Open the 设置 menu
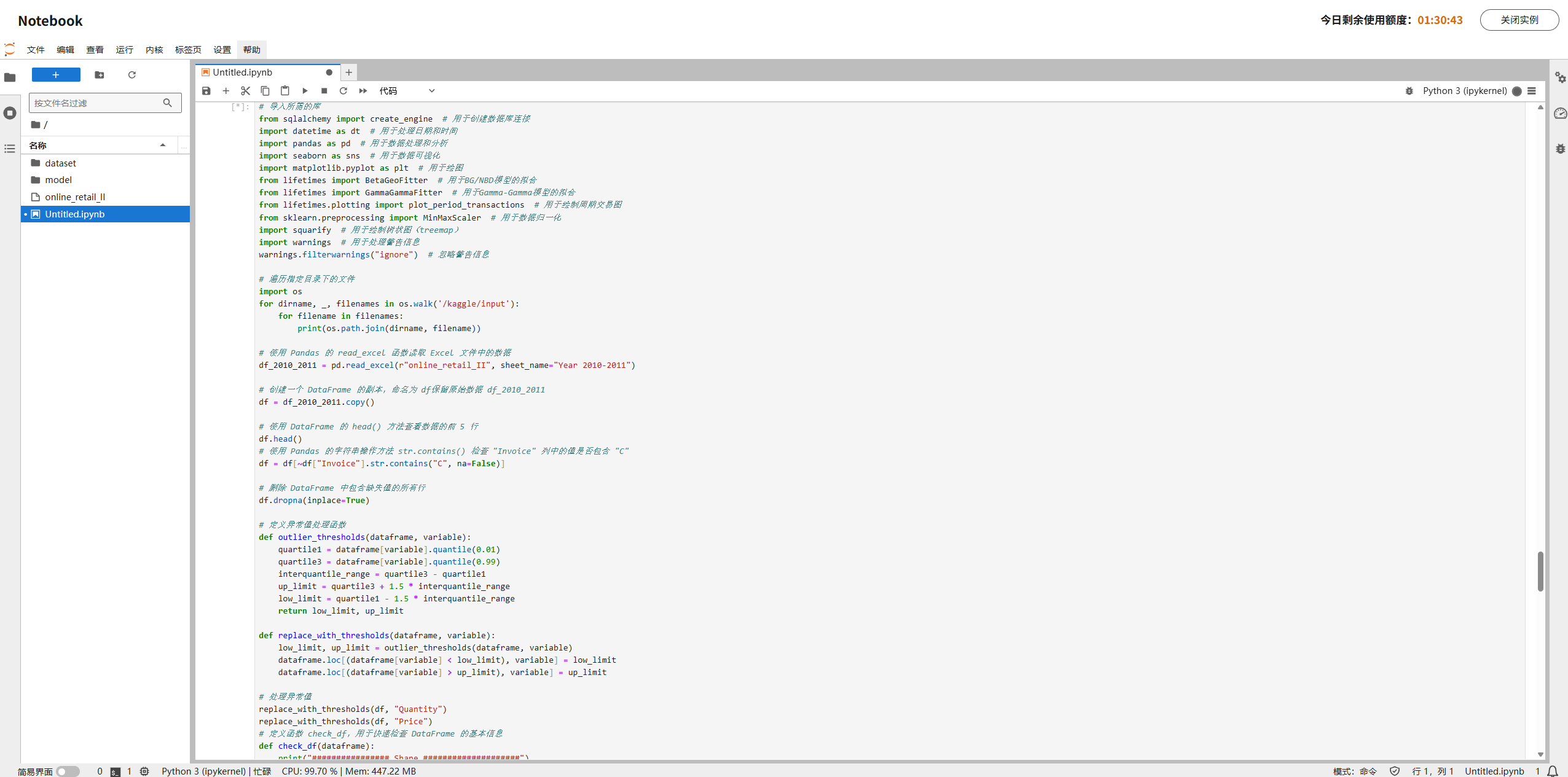This screenshot has width=1568, height=777. (222, 50)
